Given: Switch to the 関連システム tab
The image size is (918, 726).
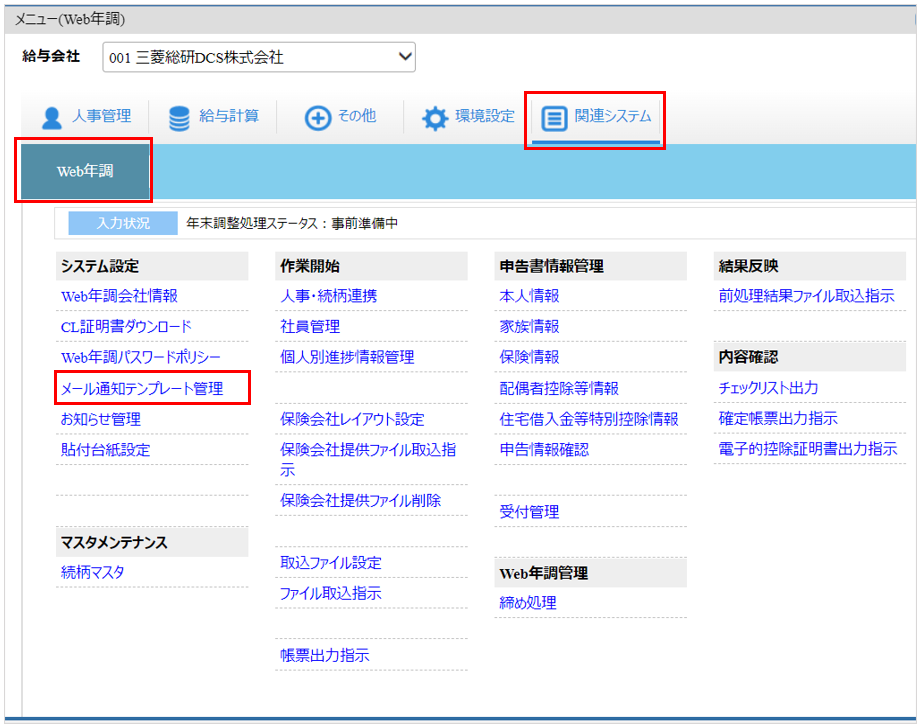Looking at the screenshot, I should pyautogui.click(x=596, y=118).
